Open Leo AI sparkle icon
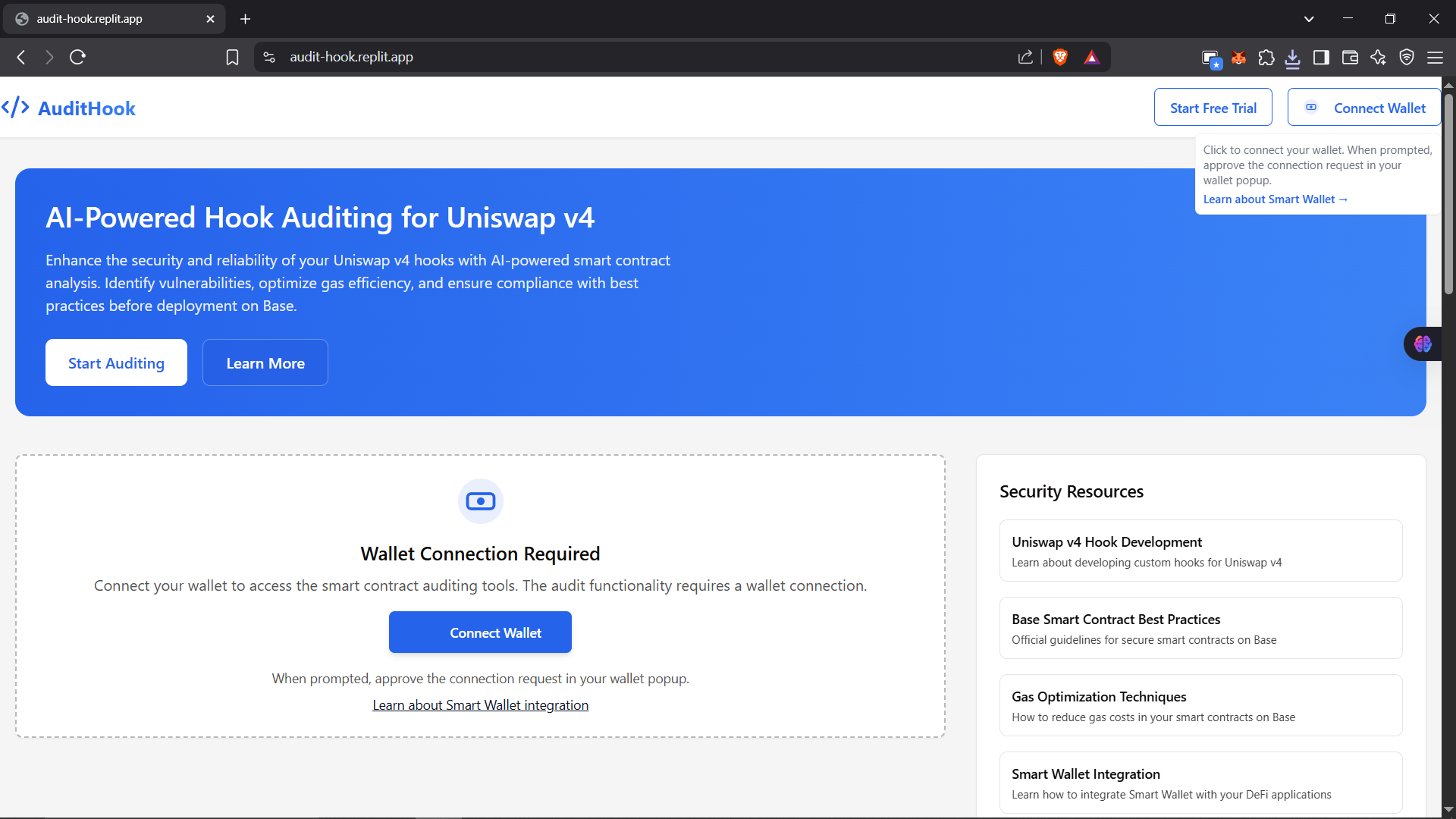This screenshot has width=1456, height=819. click(x=1378, y=58)
